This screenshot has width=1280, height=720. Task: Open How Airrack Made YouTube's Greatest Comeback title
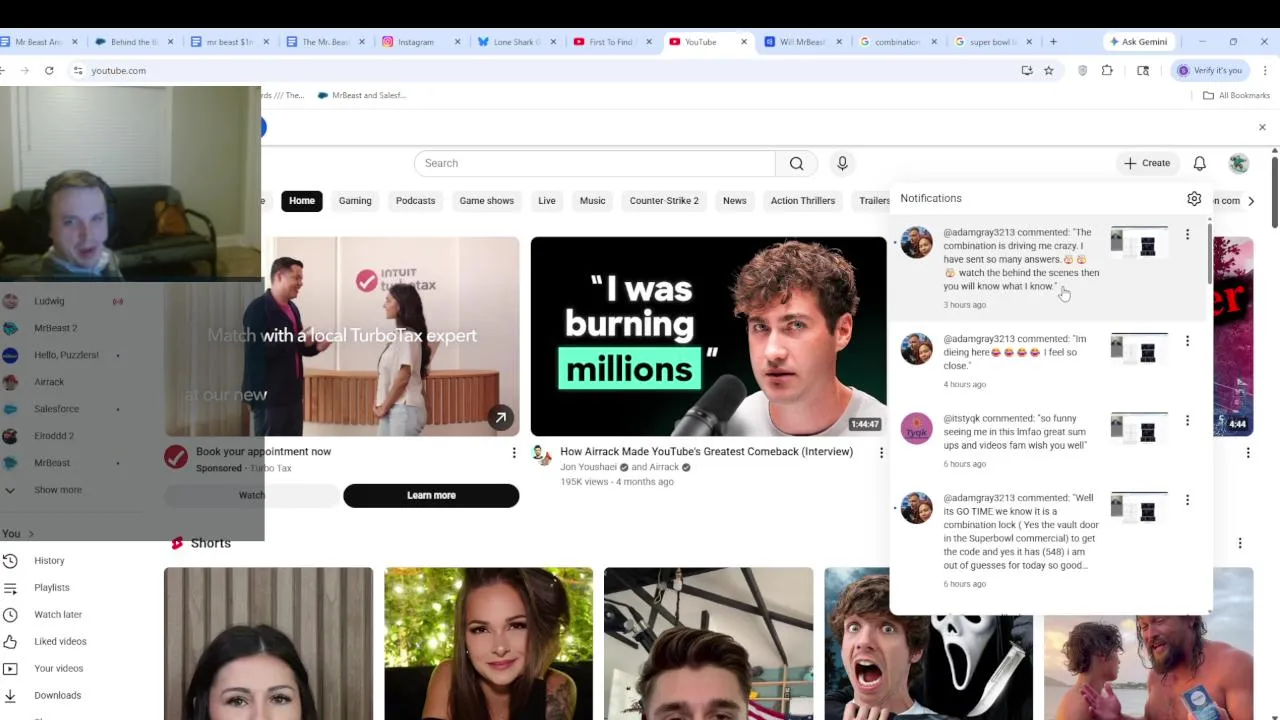[x=706, y=452]
